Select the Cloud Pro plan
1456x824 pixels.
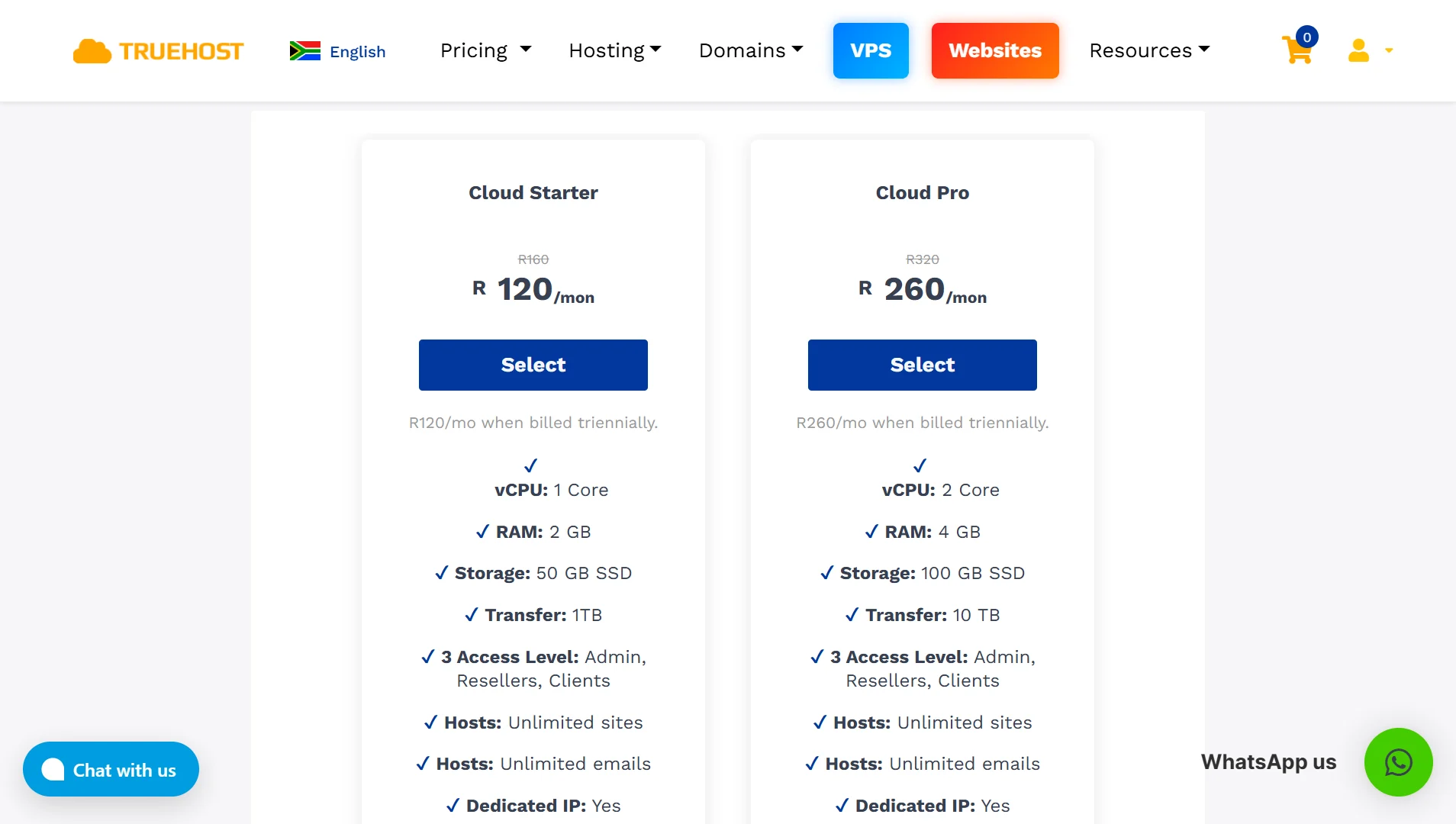[923, 365]
